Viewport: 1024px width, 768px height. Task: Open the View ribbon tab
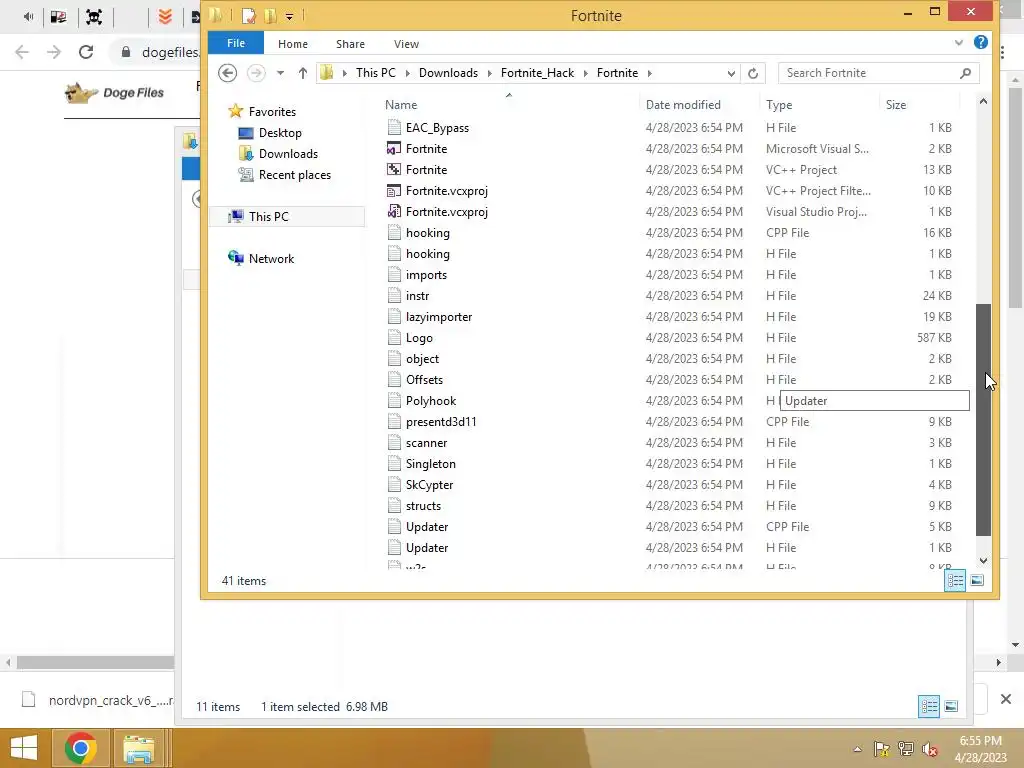pos(406,44)
